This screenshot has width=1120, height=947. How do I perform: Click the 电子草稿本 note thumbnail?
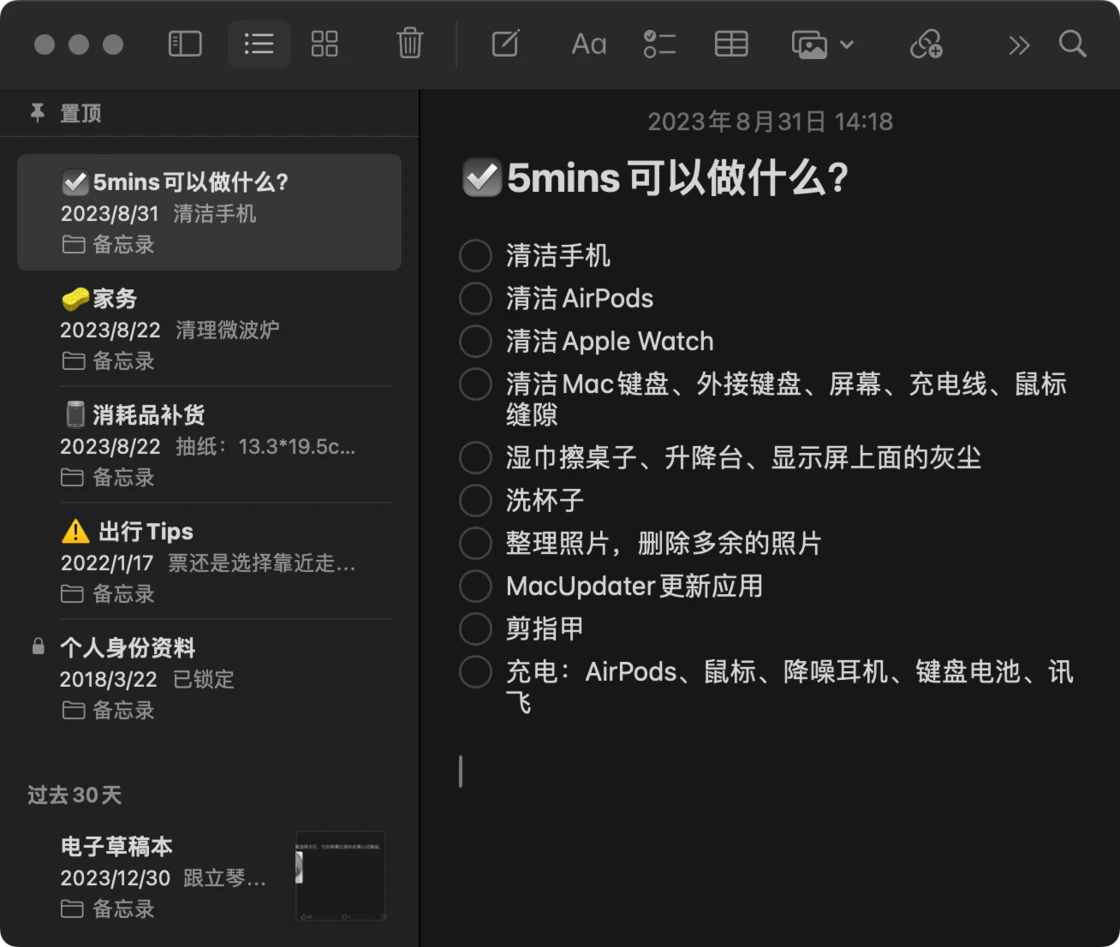[x=340, y=876]
